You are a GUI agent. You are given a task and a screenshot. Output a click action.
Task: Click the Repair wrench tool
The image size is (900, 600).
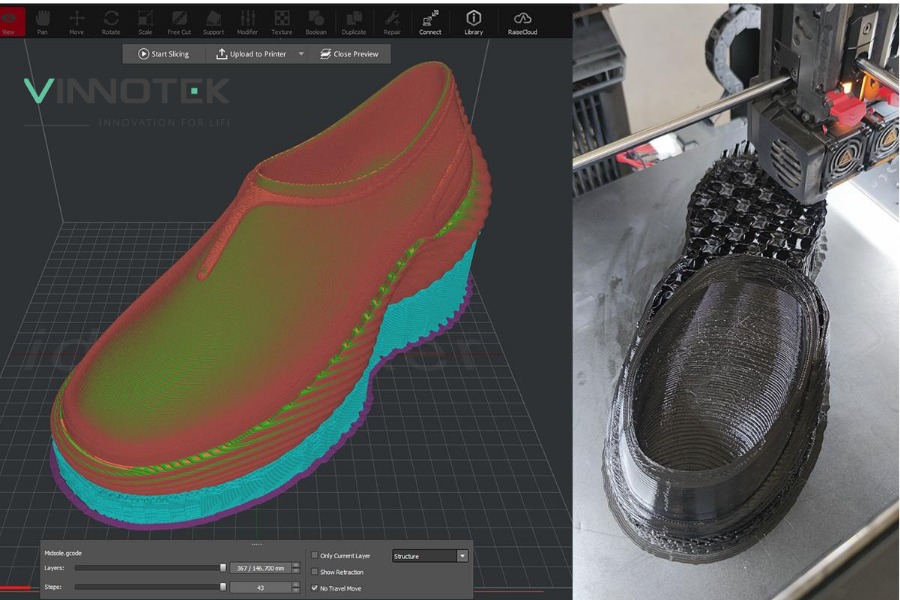pyautogui.click(x=392, y=22)
